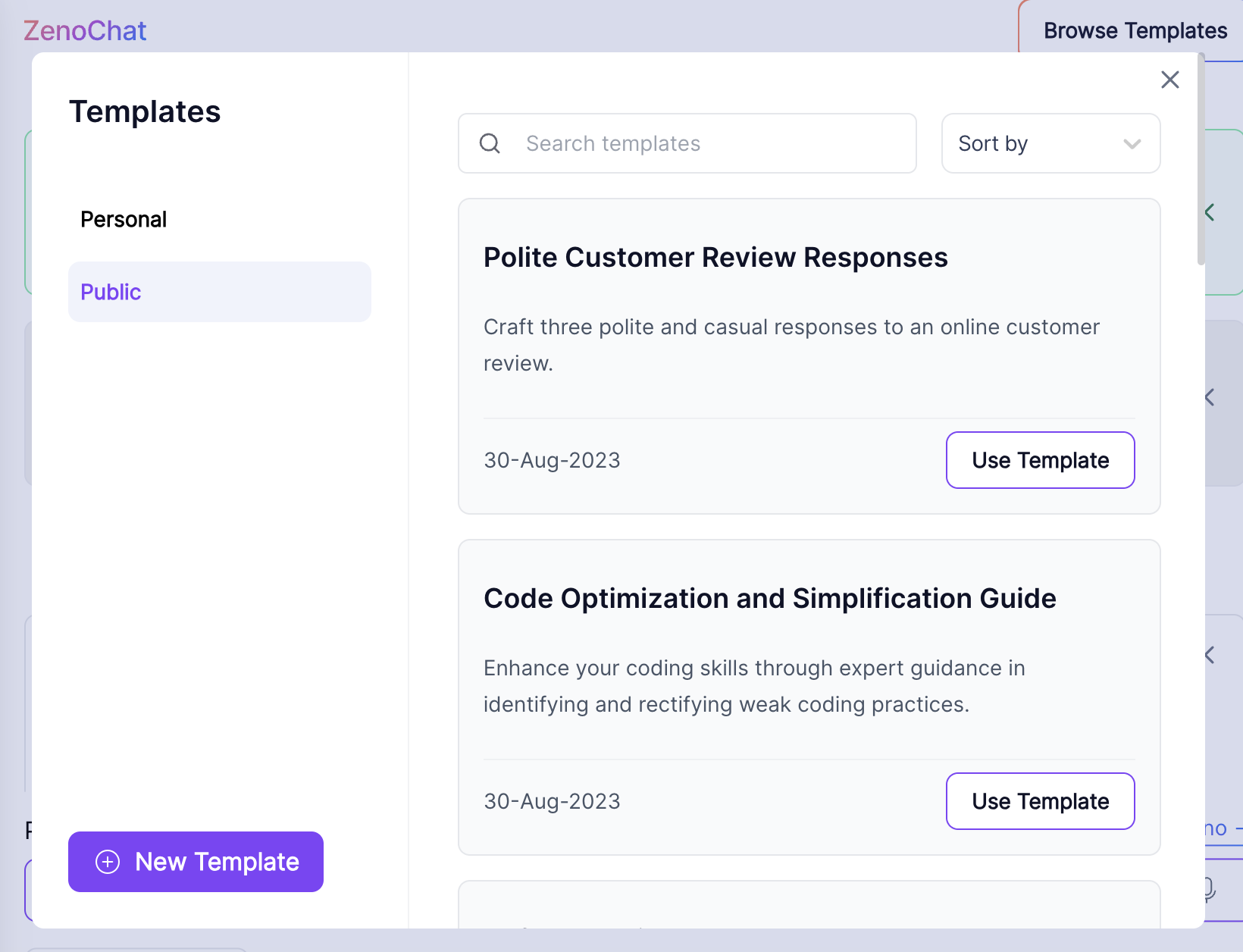Screen dimensions: 1243x952
Task: Click the date under Code Optimization Guide
Action: [x=552, y=801]
